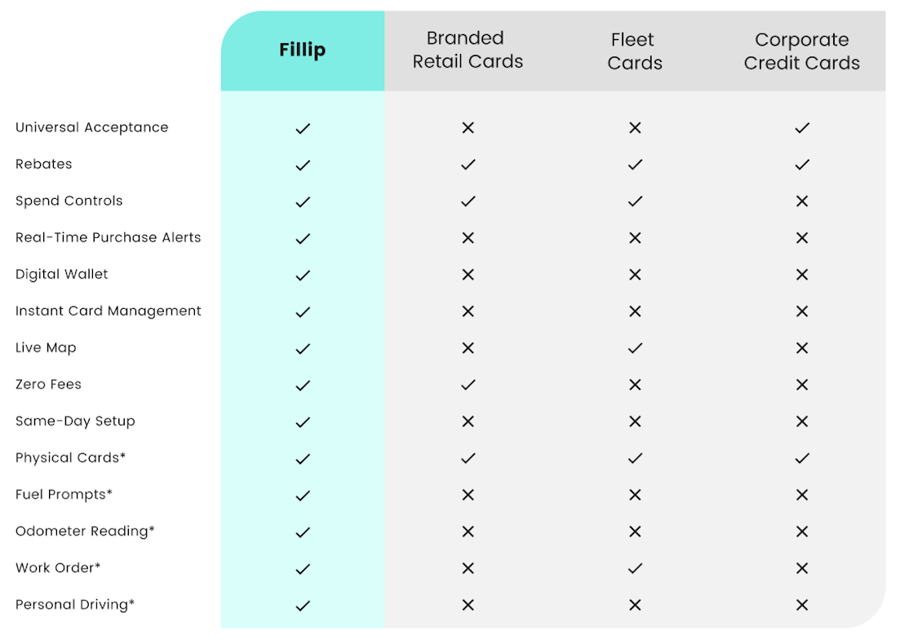Select the Branded Retail Cards column header
Viewport: 900px width, 644px height.
(467, 51)
